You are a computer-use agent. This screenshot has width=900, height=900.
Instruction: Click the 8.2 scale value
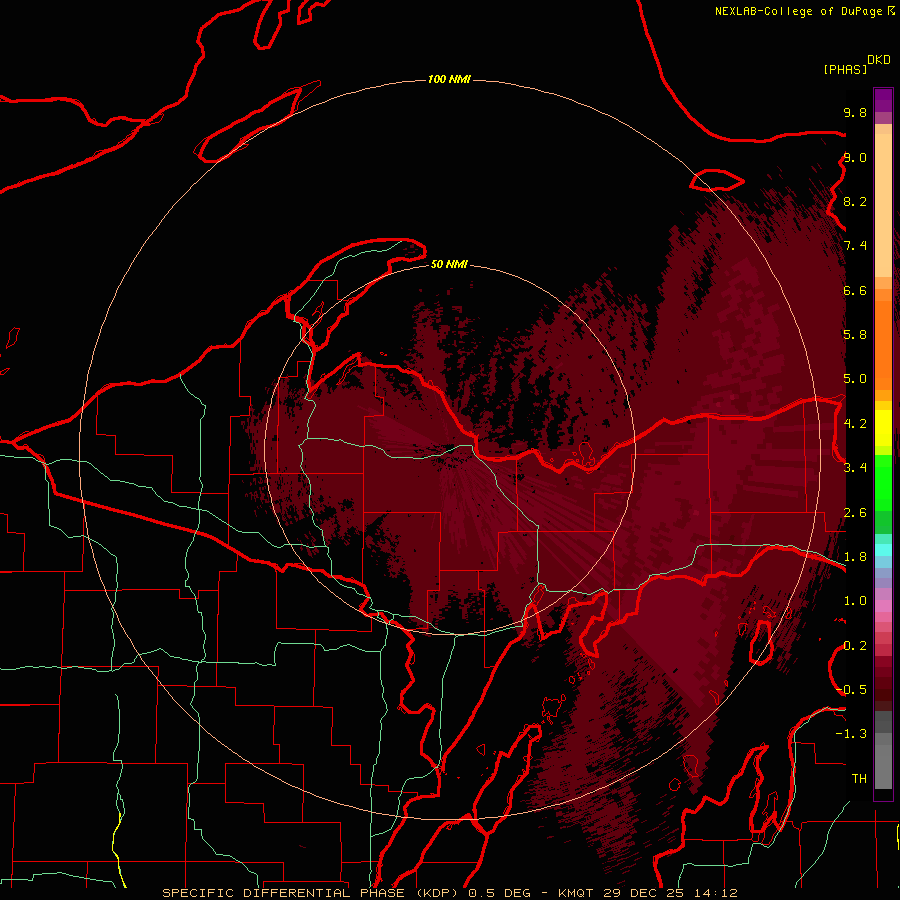[x=855, y=201]
